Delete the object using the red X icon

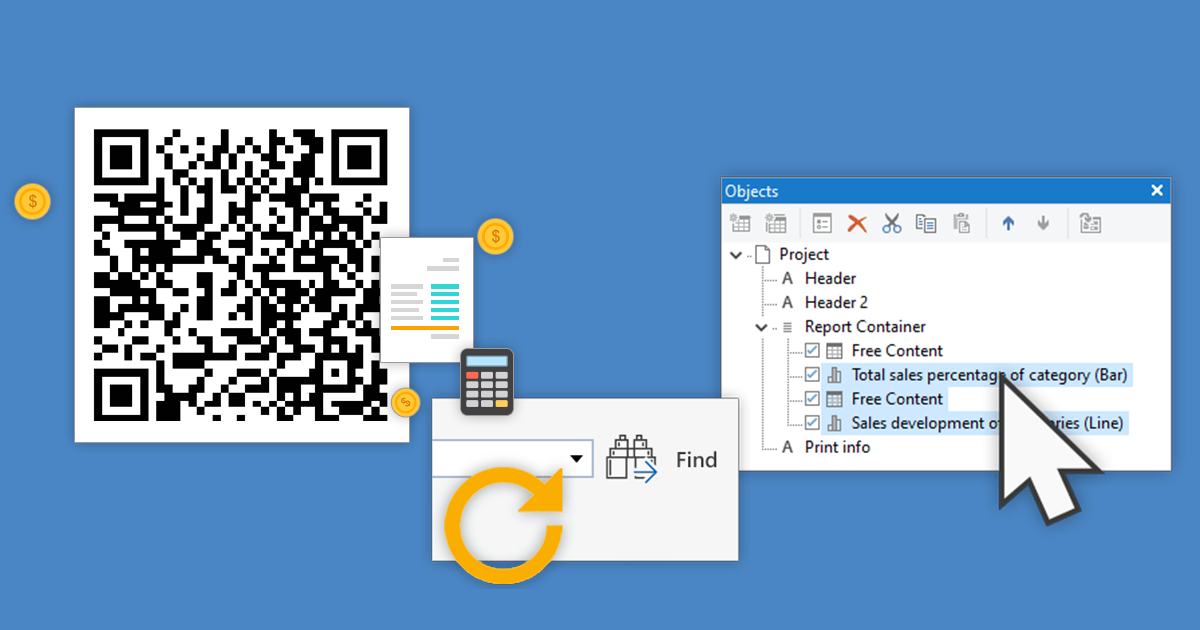(x=857, y=224)
